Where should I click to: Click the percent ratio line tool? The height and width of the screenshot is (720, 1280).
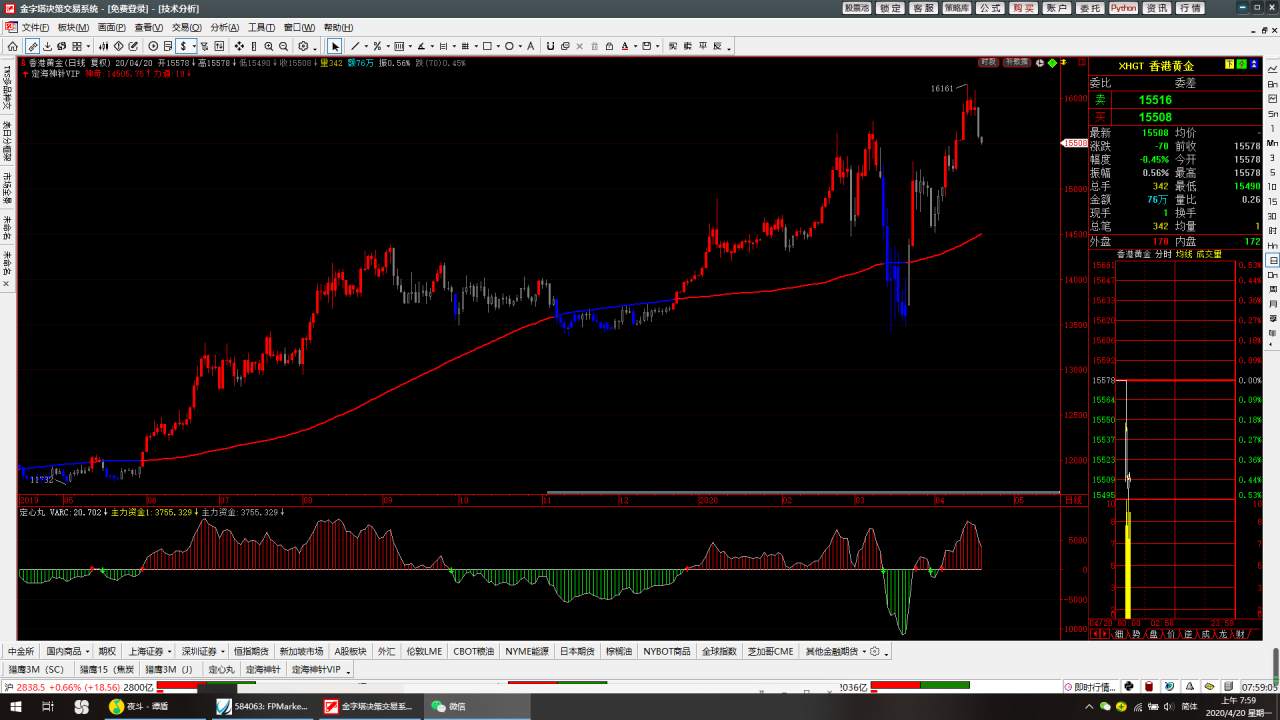(x=376, y=46)
